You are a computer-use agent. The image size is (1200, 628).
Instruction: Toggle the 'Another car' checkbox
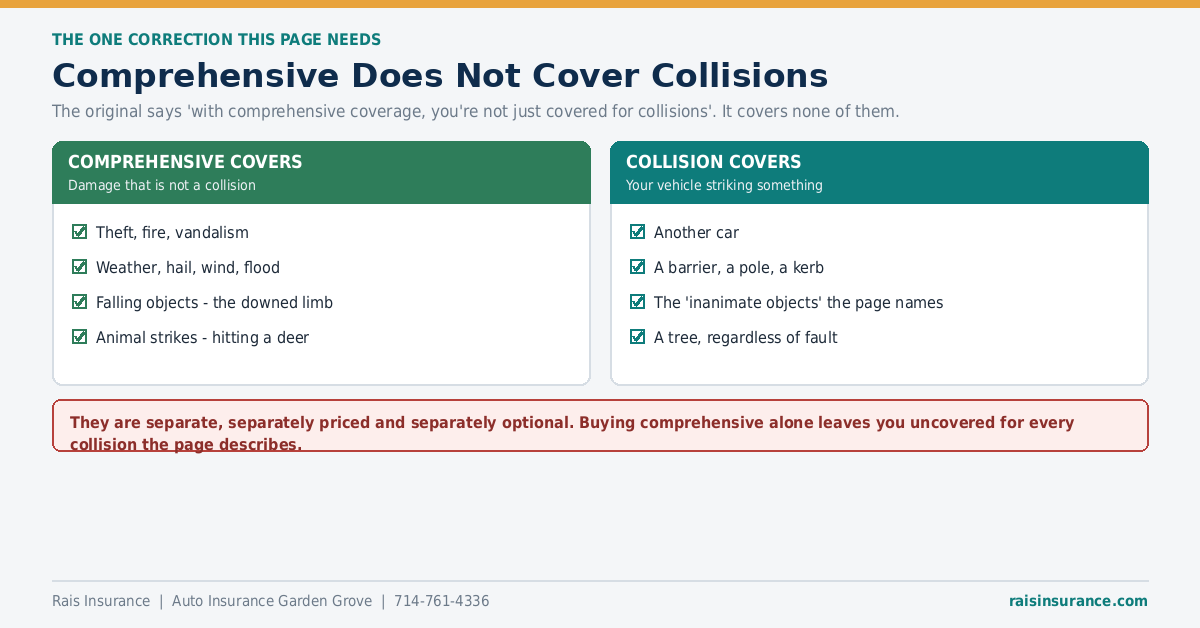pyautogui.click(x=638, y=232)
